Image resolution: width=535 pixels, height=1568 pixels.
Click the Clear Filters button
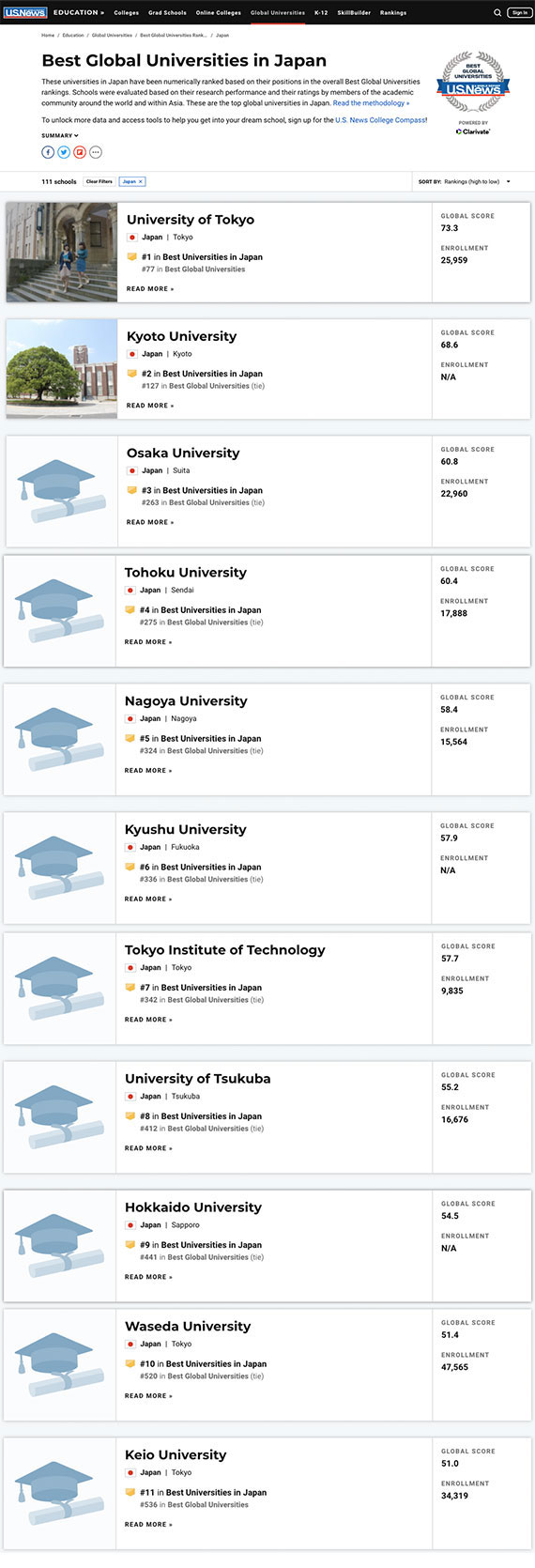click(x=99, y=181)
